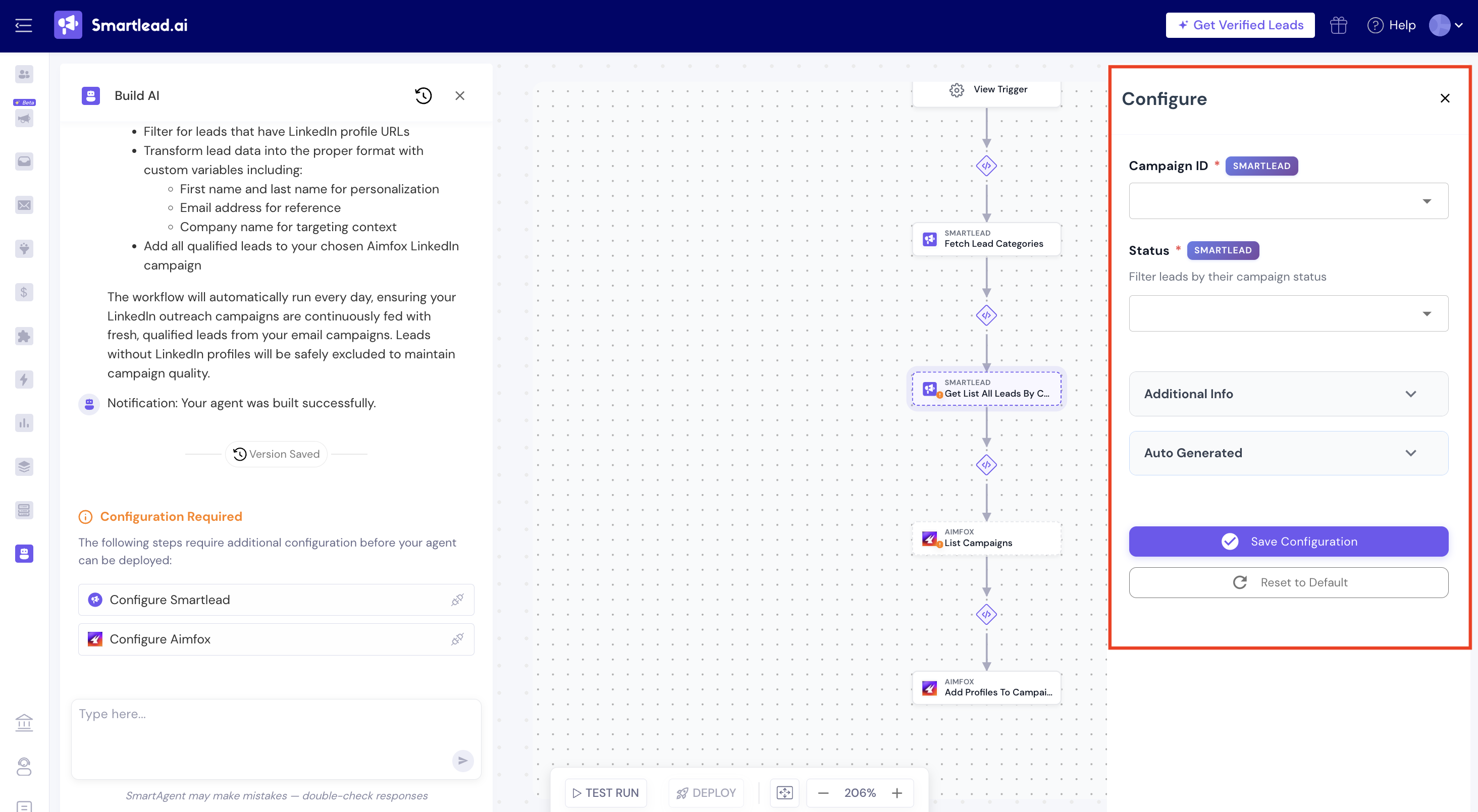1478x812 pixels.
Task: Click the send message arrow icon
Action: click(462, 761)
